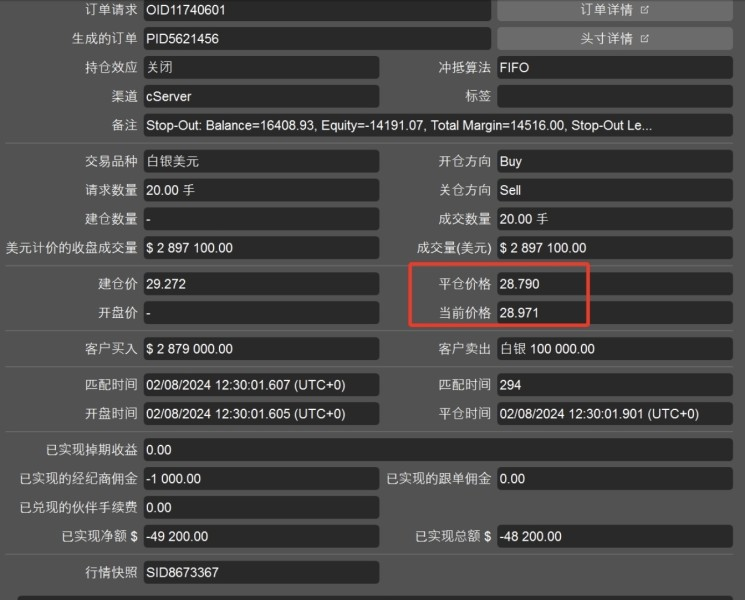Click the 渠道 field showing cServer
Viewport: 745px width, 600px height.
260,97
